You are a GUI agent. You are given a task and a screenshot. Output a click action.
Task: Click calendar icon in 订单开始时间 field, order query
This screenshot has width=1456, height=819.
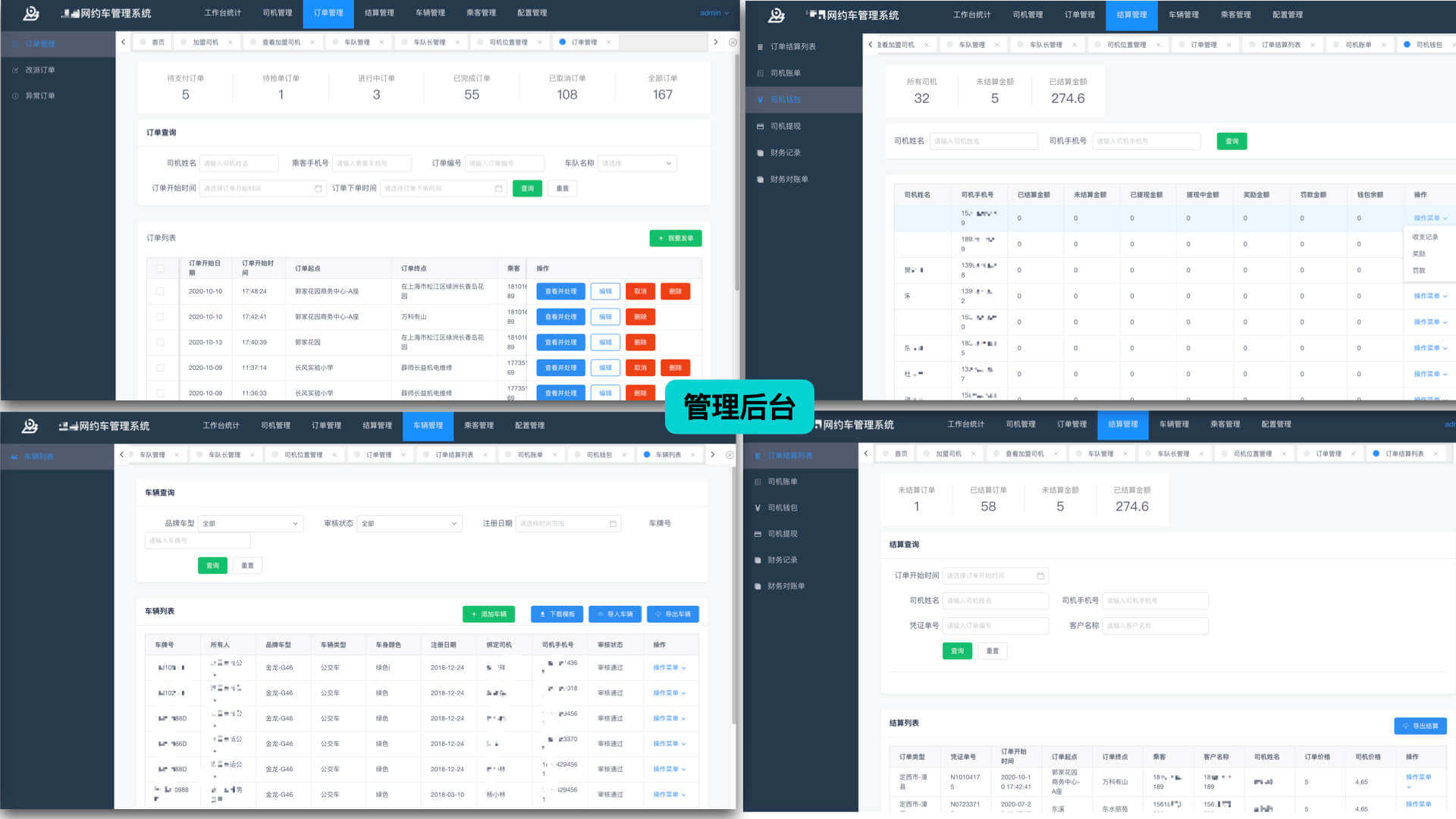[x=318, y=188]
